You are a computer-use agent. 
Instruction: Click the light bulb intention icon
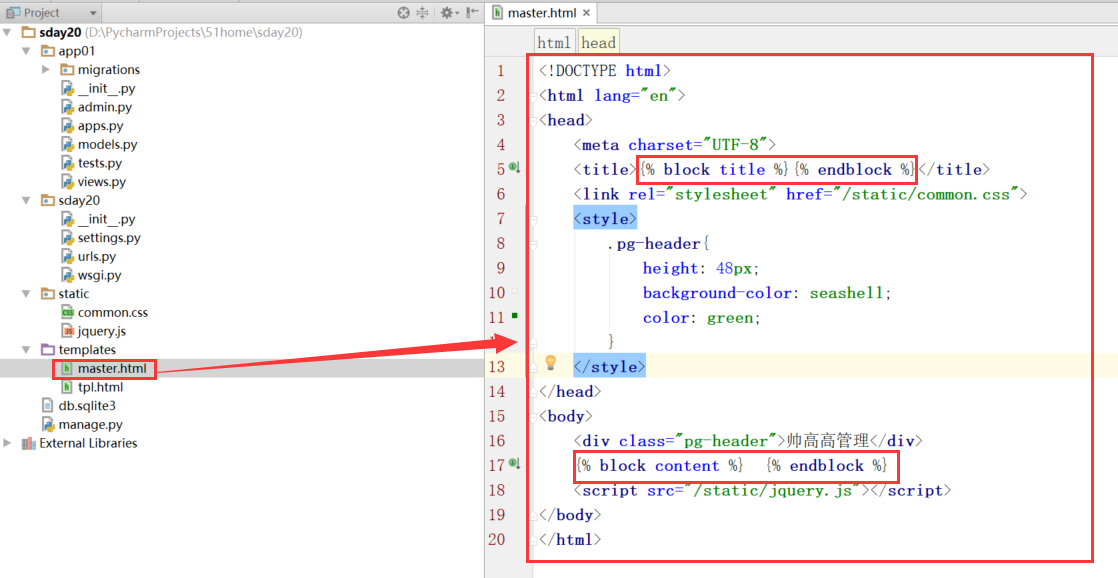(550, 363)
